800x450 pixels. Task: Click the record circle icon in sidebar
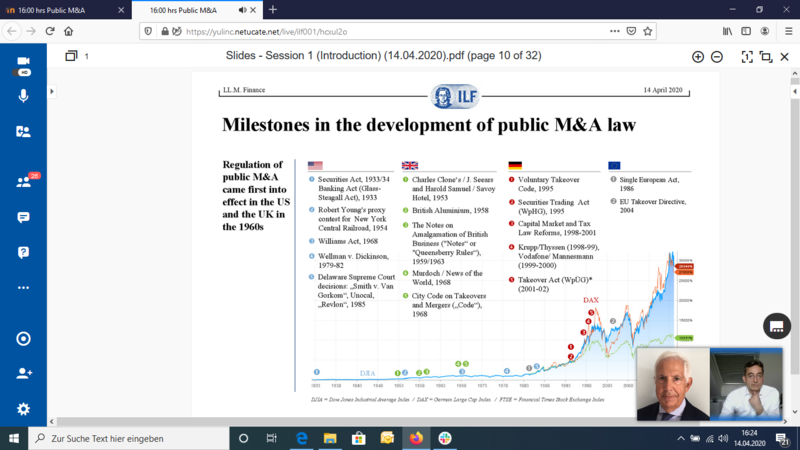pyautogui.click(x=23, y=339)
